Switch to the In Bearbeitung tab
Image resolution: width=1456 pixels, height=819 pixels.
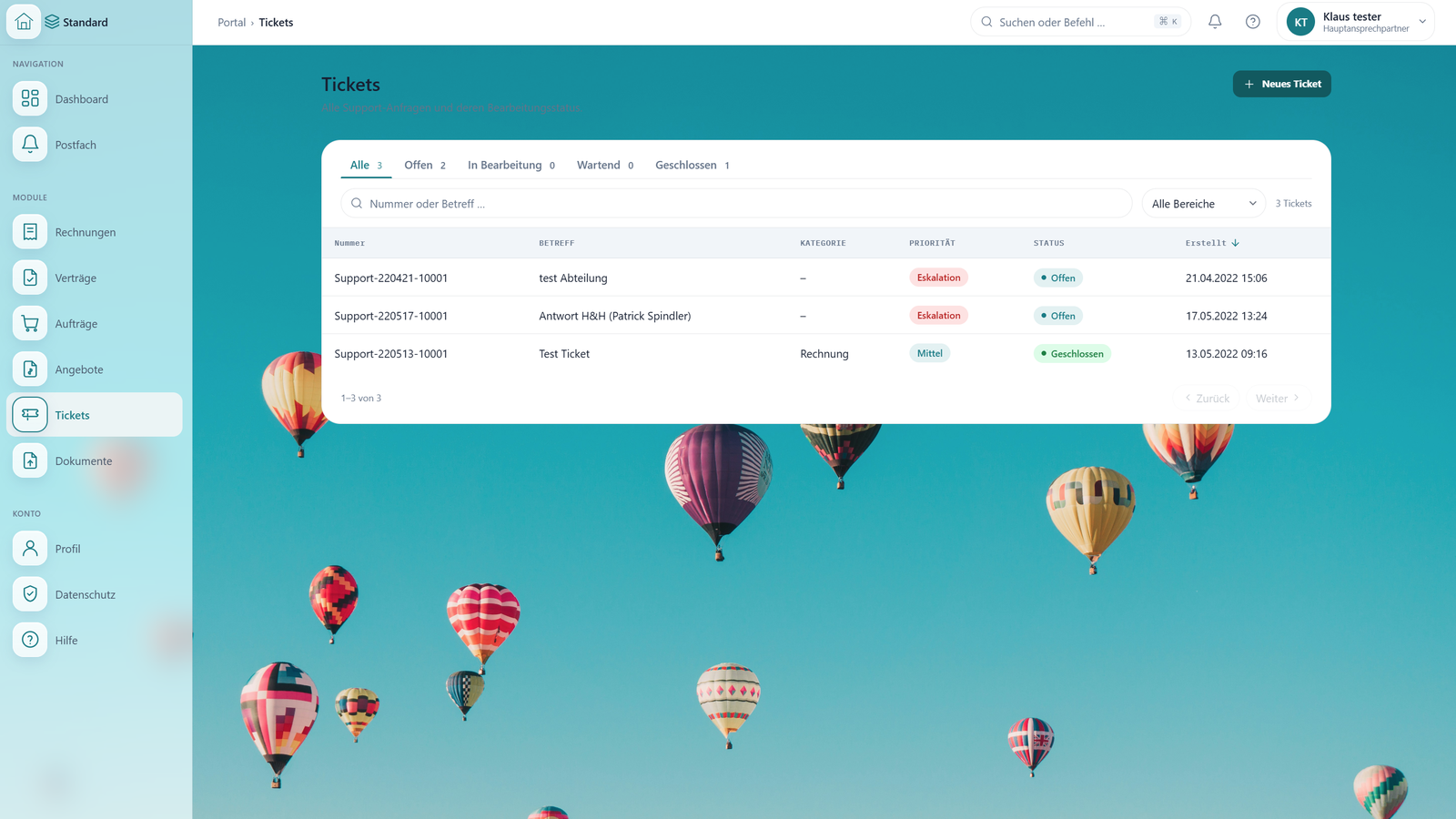tap(511, 165)
